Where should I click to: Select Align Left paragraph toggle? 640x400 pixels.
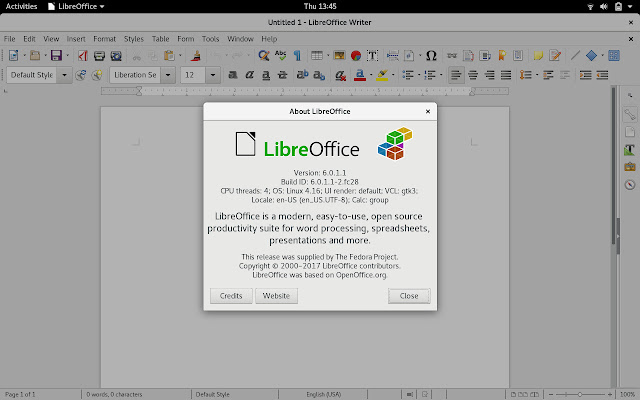pyautogui.click(x=456, y=75)
